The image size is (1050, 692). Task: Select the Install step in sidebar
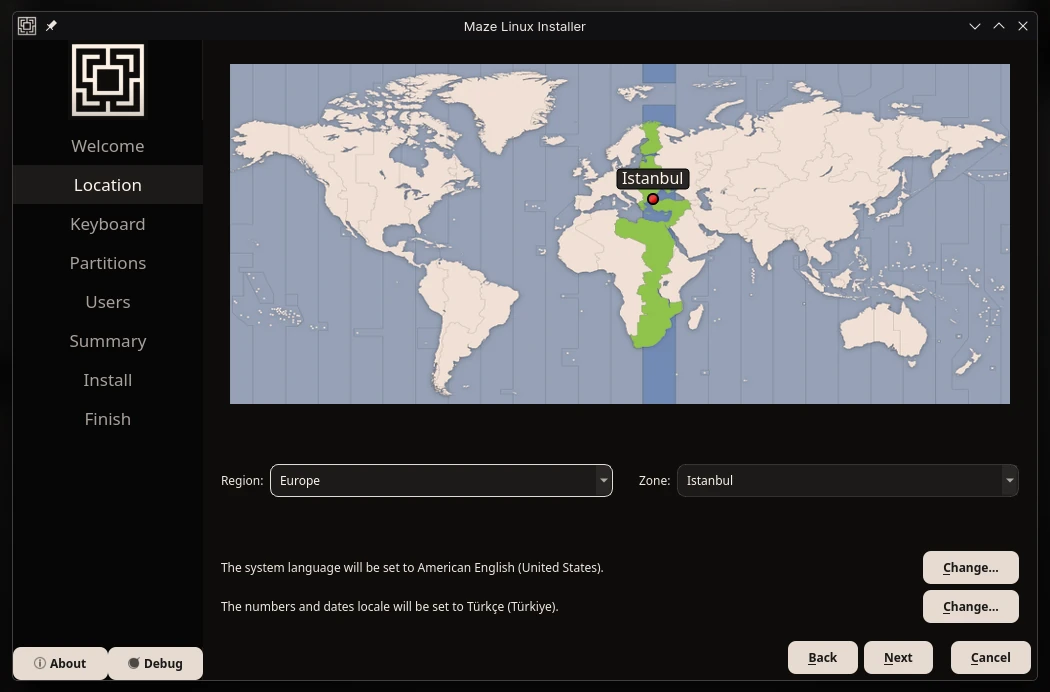[x=108, y=380]
